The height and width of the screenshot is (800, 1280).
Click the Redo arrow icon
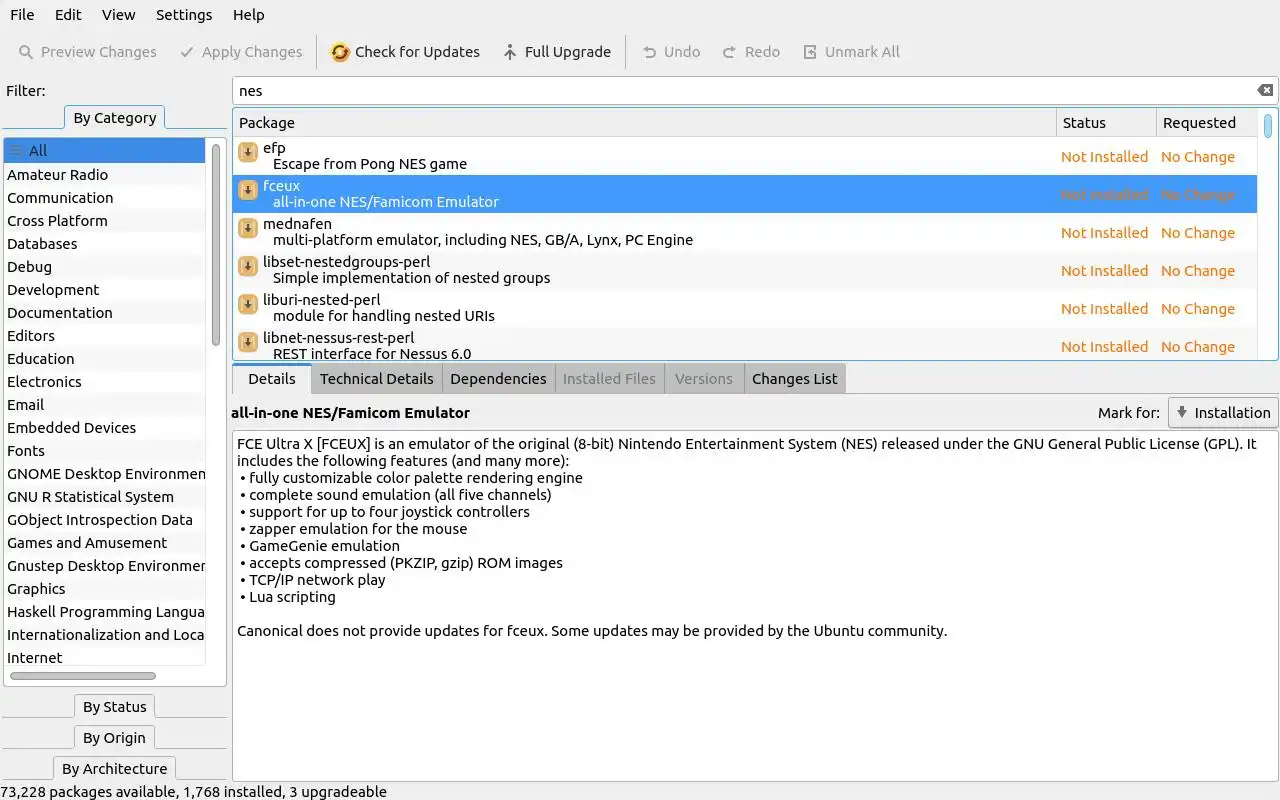click(730, 52)
